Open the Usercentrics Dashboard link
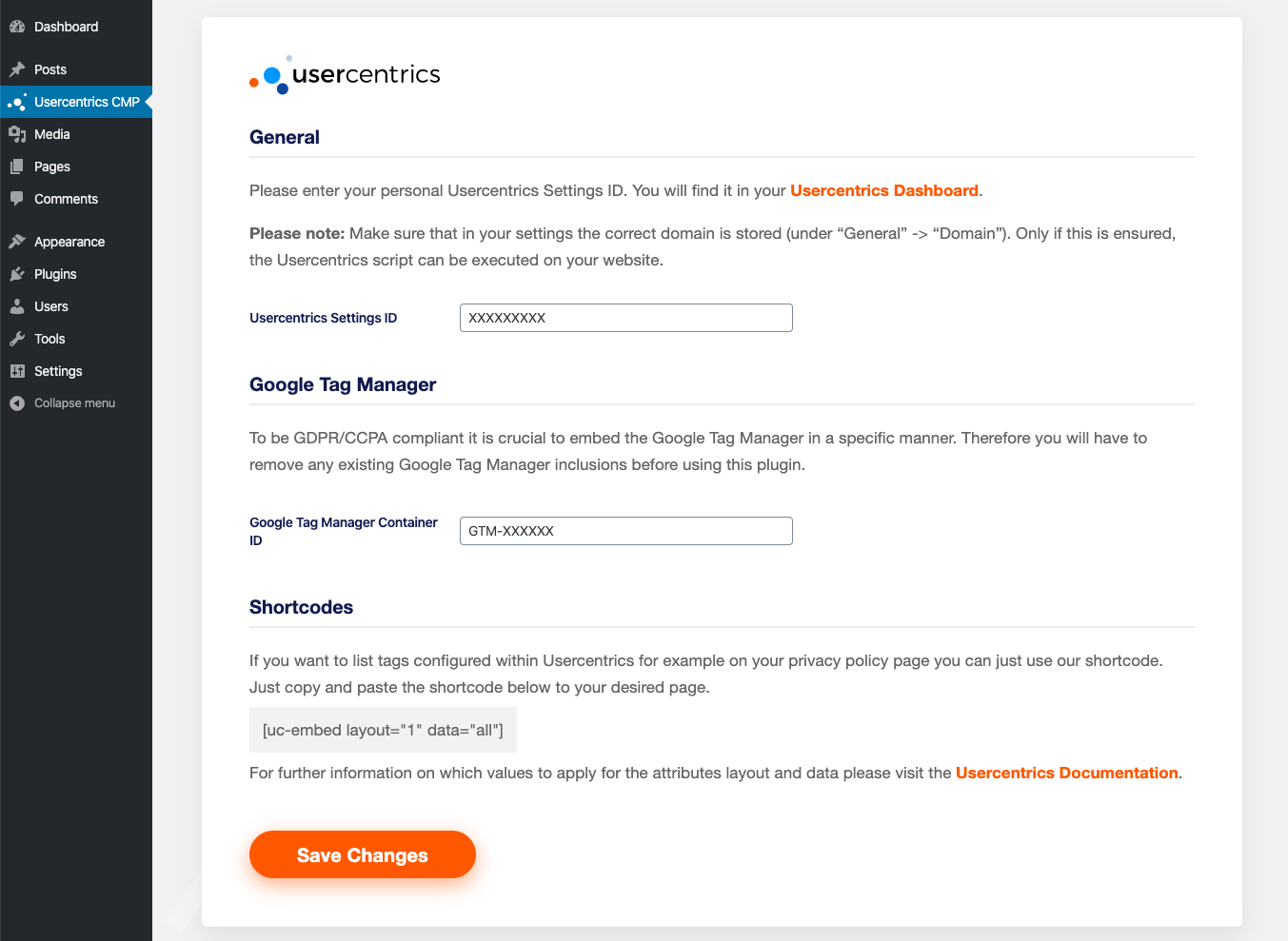 (883, 190)
